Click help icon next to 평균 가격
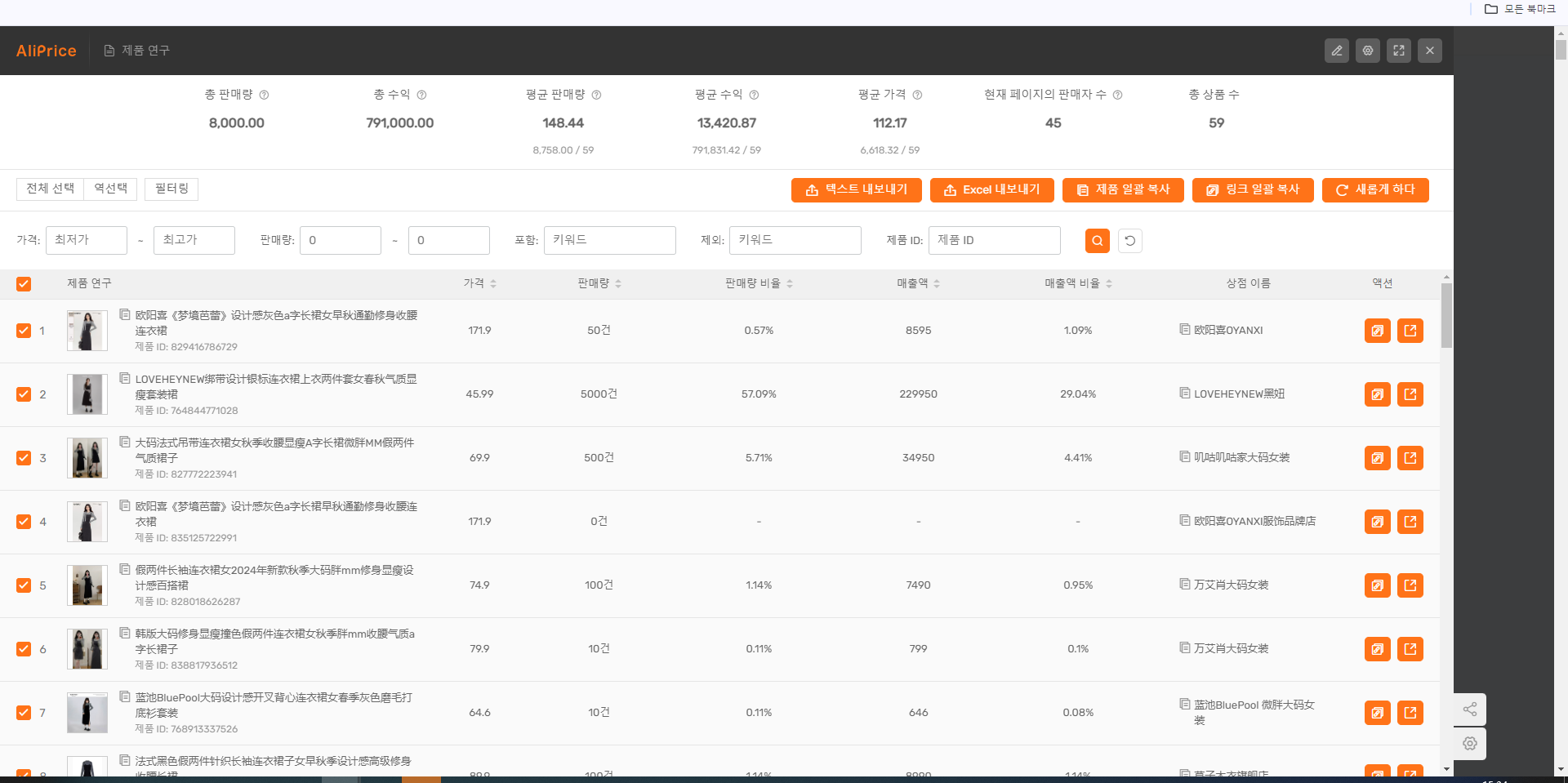1568x783 pixels. click(917, 95)
